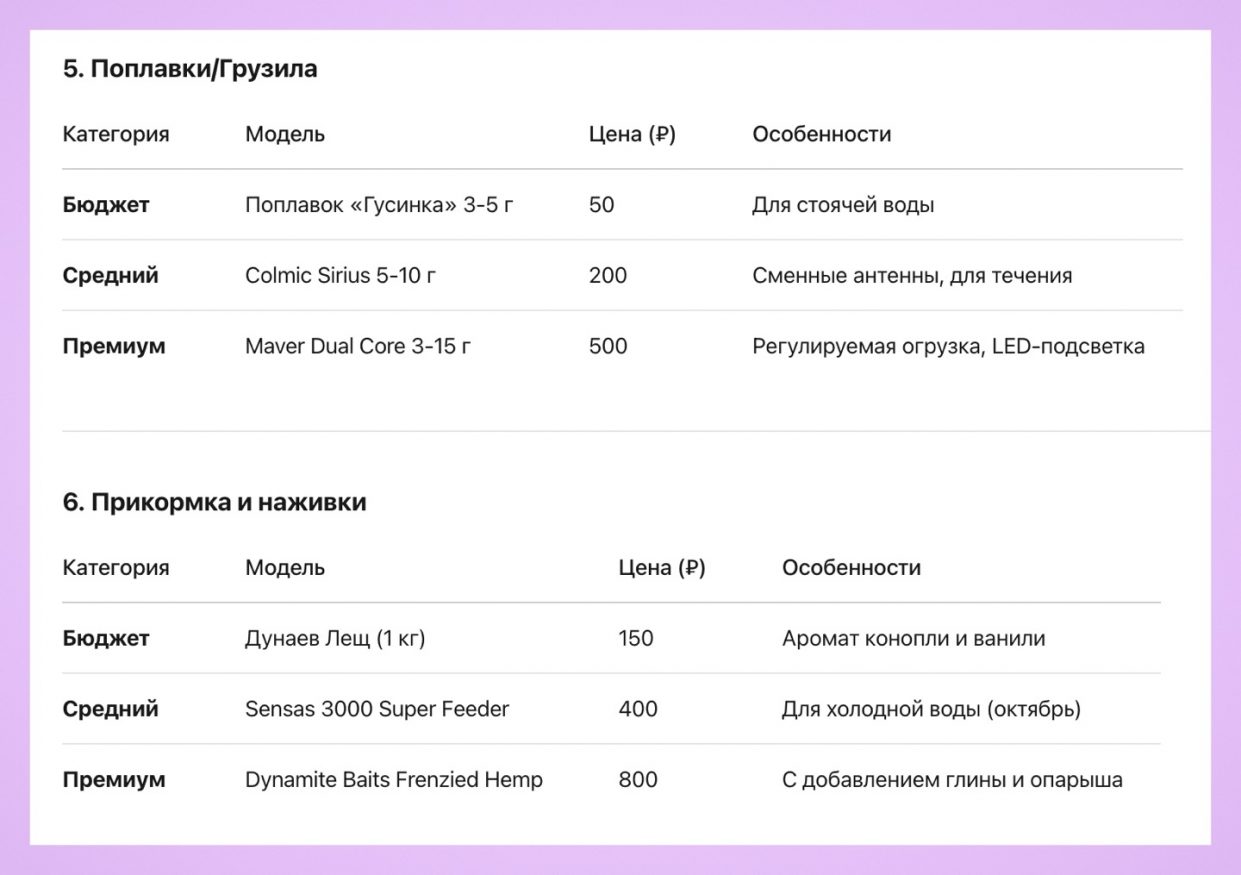Select the price value 800
1241x875 pixels.
(x=638, y=780)
